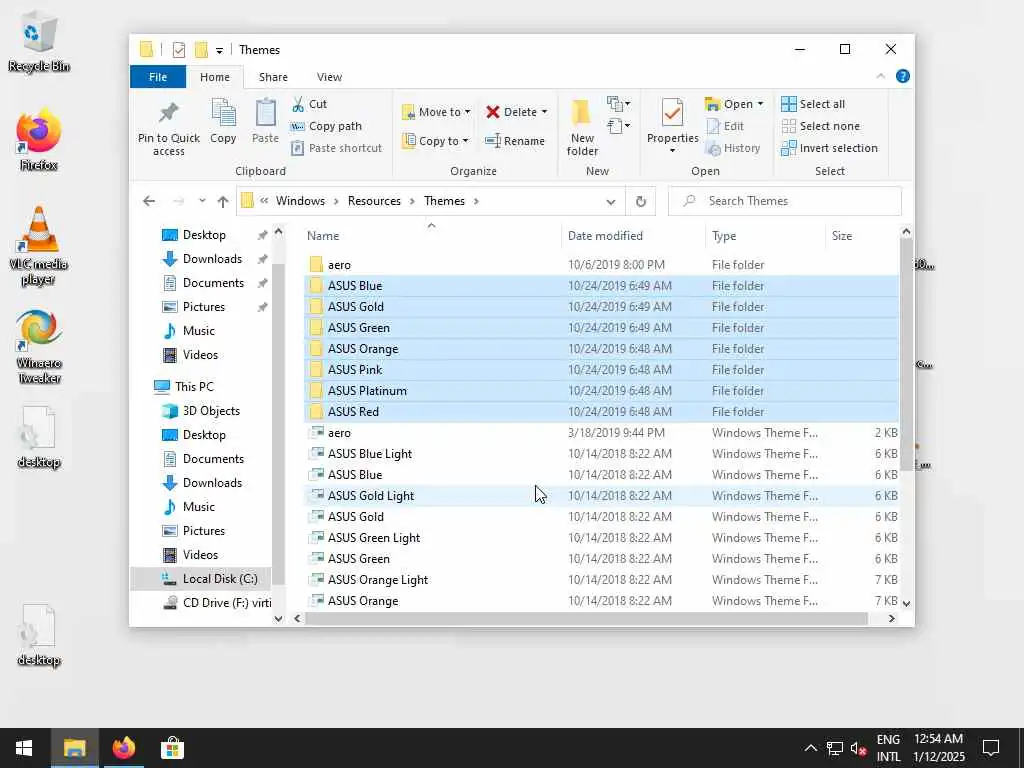Rename the selected item
This screenshot has height=768, width=1024.
(515, 140)
